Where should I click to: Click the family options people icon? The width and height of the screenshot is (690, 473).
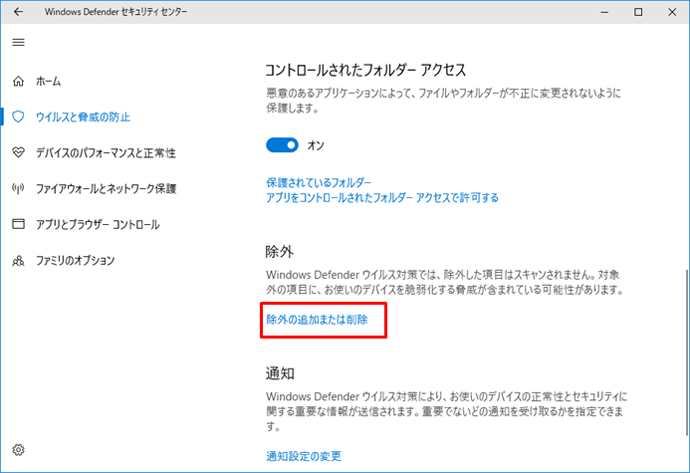(18, 260)
